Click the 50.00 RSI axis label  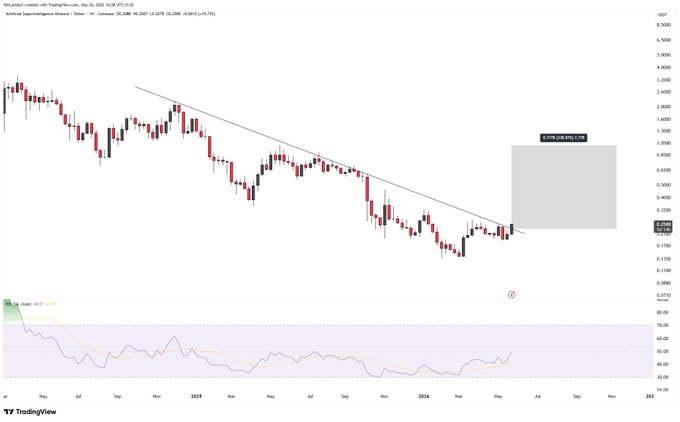click(662, 352)
